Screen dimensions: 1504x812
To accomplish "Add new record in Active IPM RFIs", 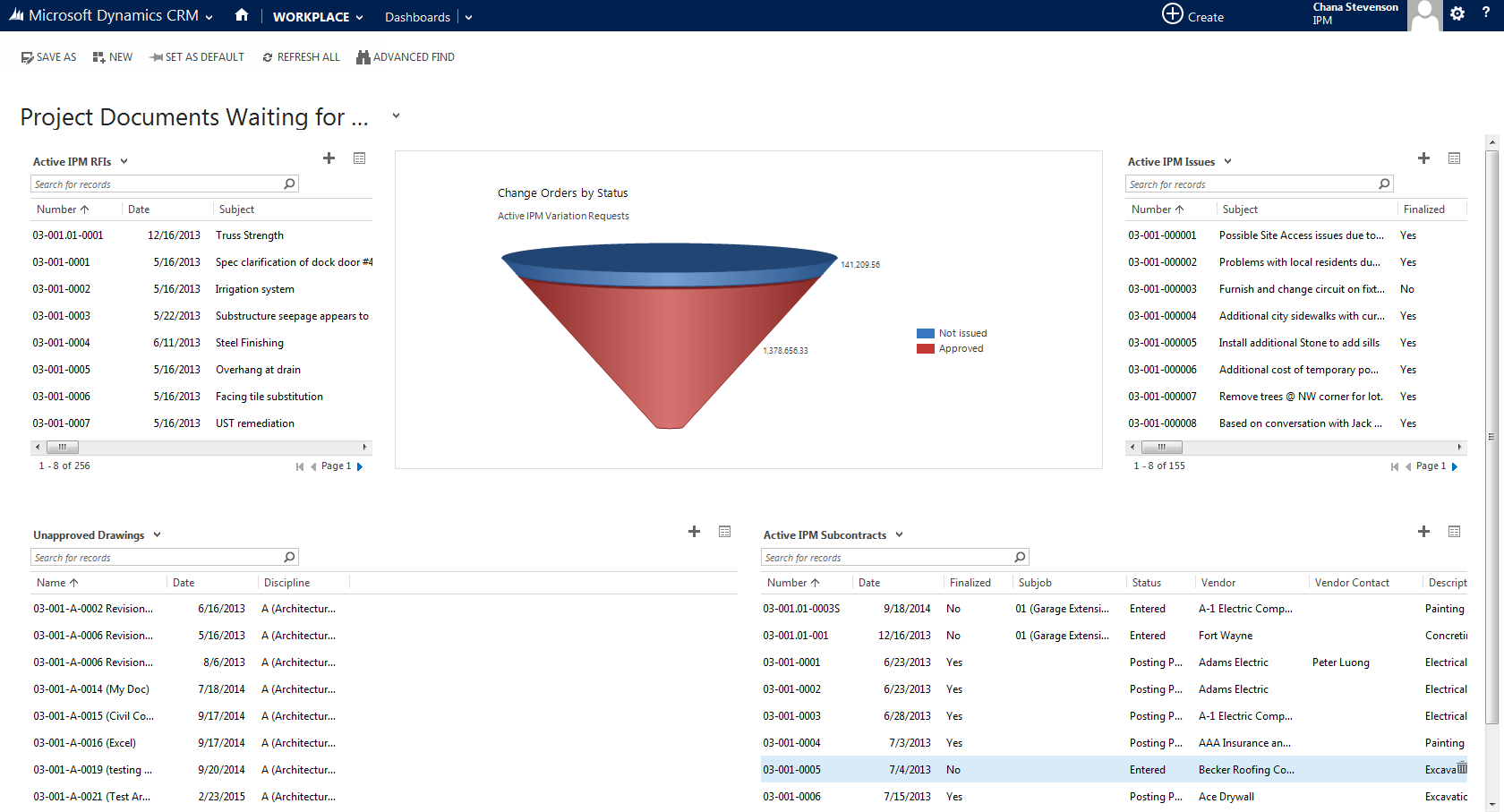I will [329, 158].
